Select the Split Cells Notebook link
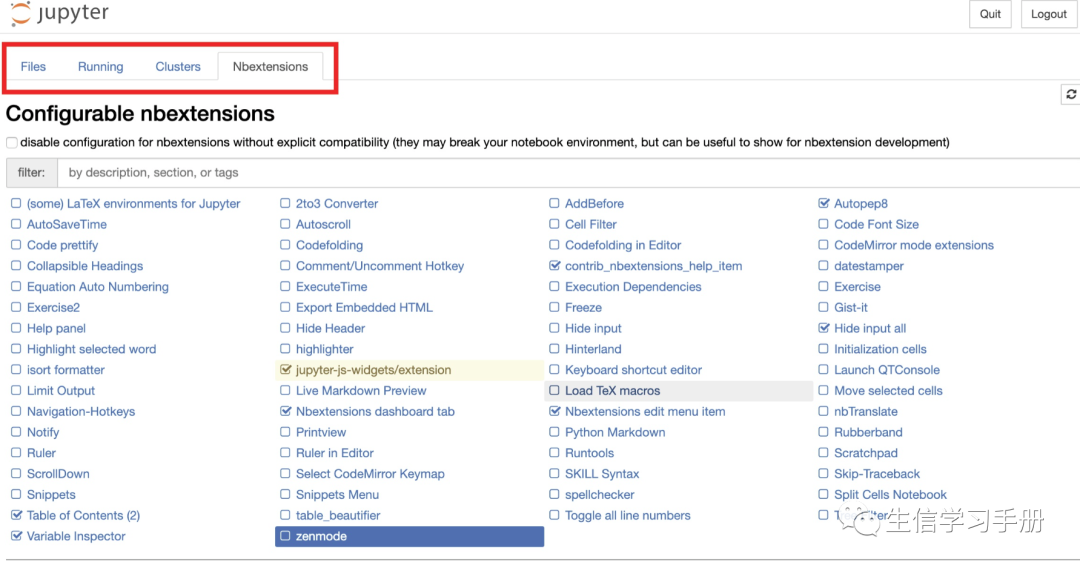The width and height of the screenshot is (1080, 568). point(890,494)
